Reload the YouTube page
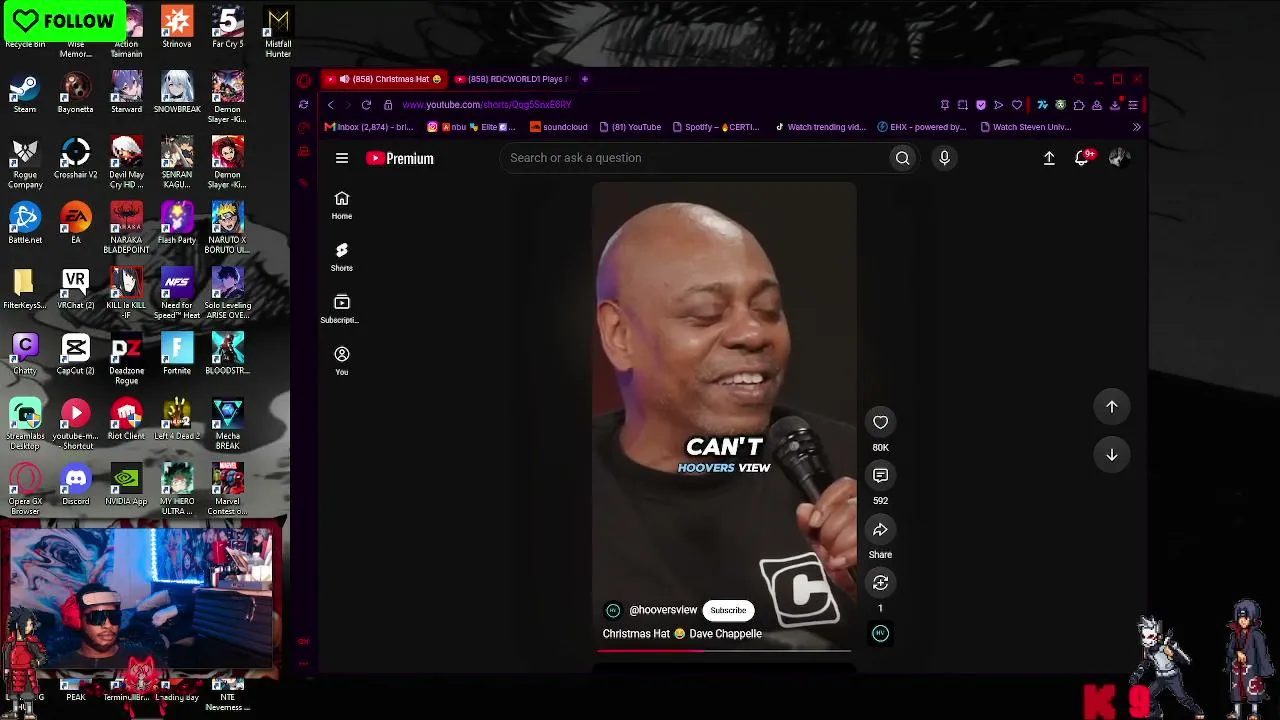The width and height of the screenshot is (1280, 720). pos(366,105)
